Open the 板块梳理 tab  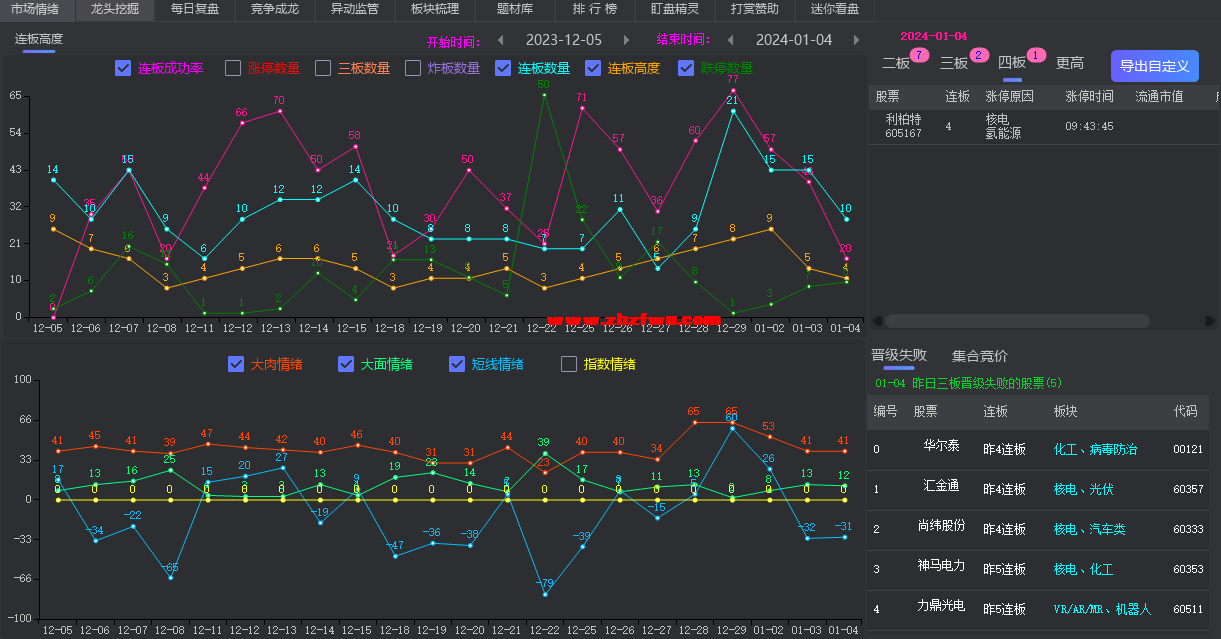pos(435,10)
